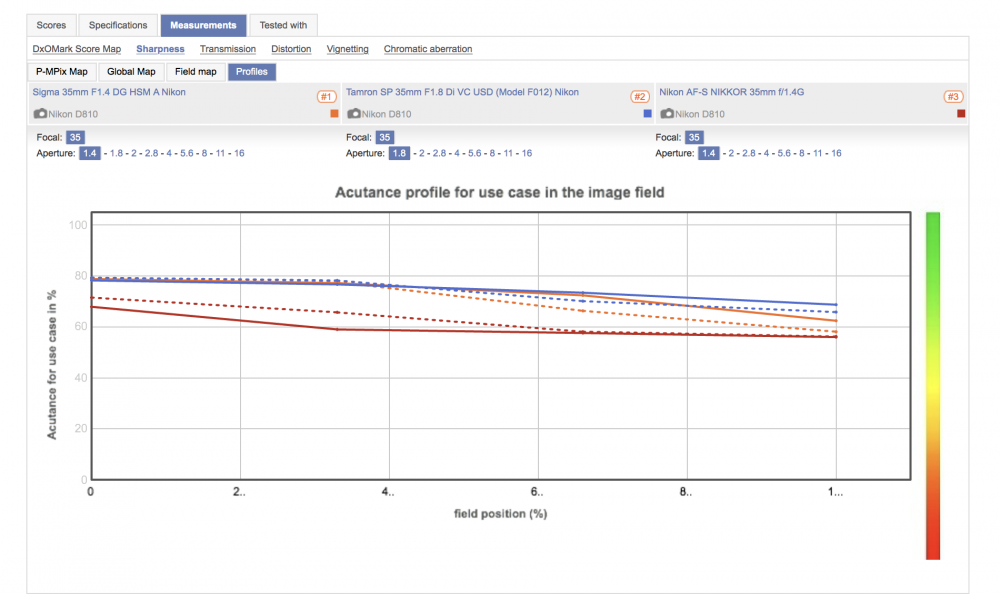The width and height of the screenshot is (1000, 594).
Task: Open Nikon AF-S NIKKOR 35mm f/1.4G link
Action: tap(732, 92)
